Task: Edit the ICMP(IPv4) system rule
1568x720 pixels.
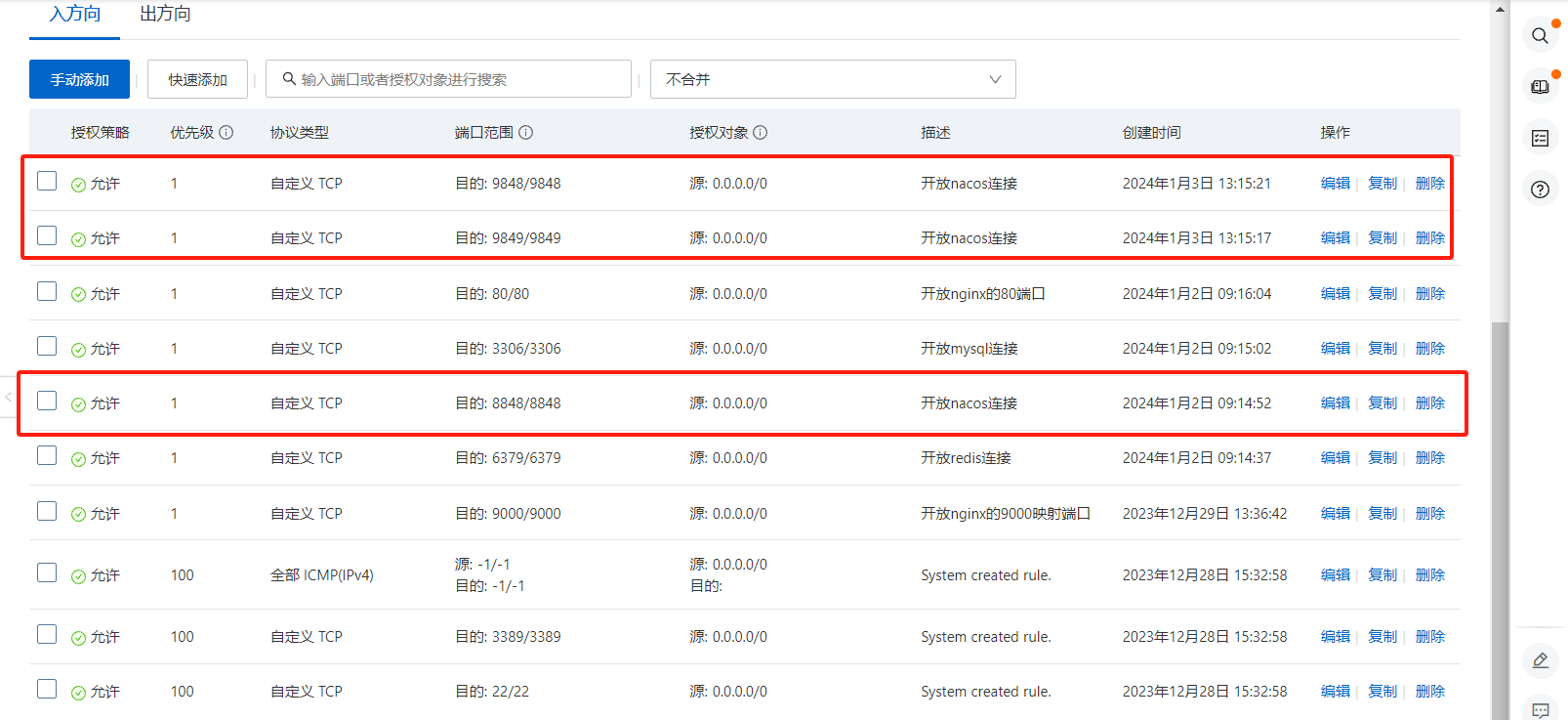Action: [1335, 575]
